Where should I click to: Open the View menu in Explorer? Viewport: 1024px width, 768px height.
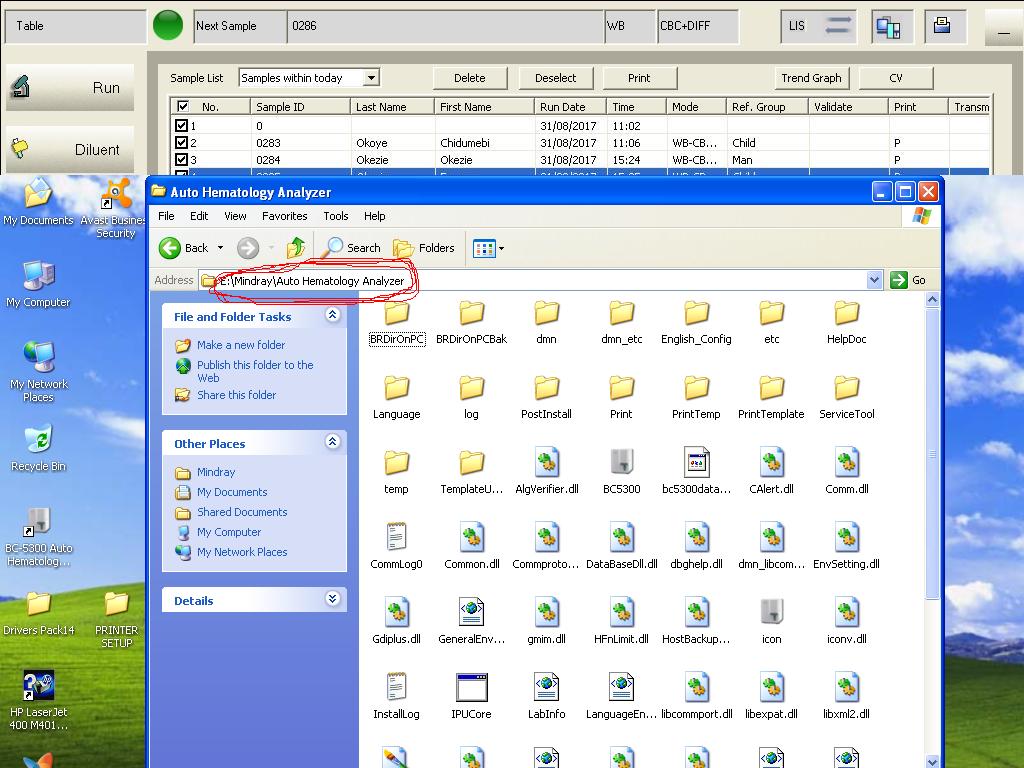(x=235, y=216)
